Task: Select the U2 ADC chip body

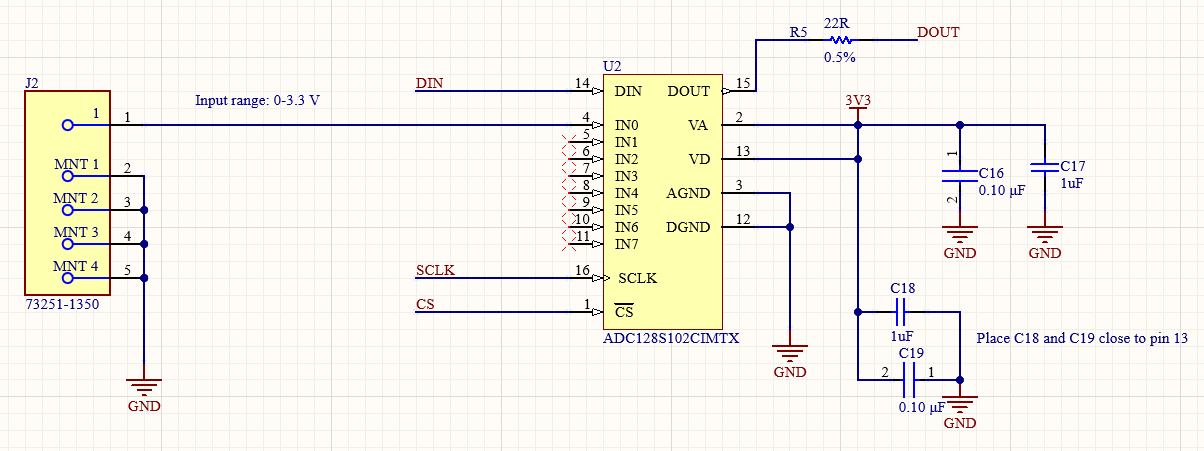Action: click(660, 200)
